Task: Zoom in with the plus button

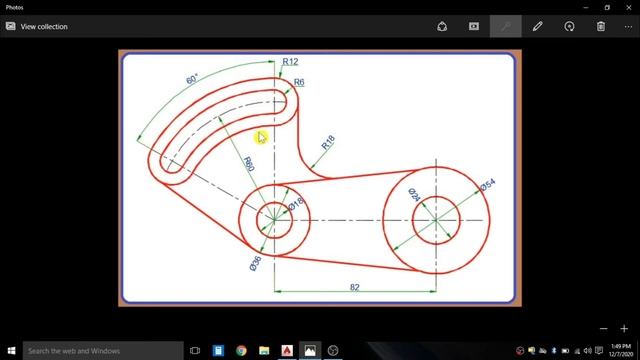Action: tap(624, 329)
